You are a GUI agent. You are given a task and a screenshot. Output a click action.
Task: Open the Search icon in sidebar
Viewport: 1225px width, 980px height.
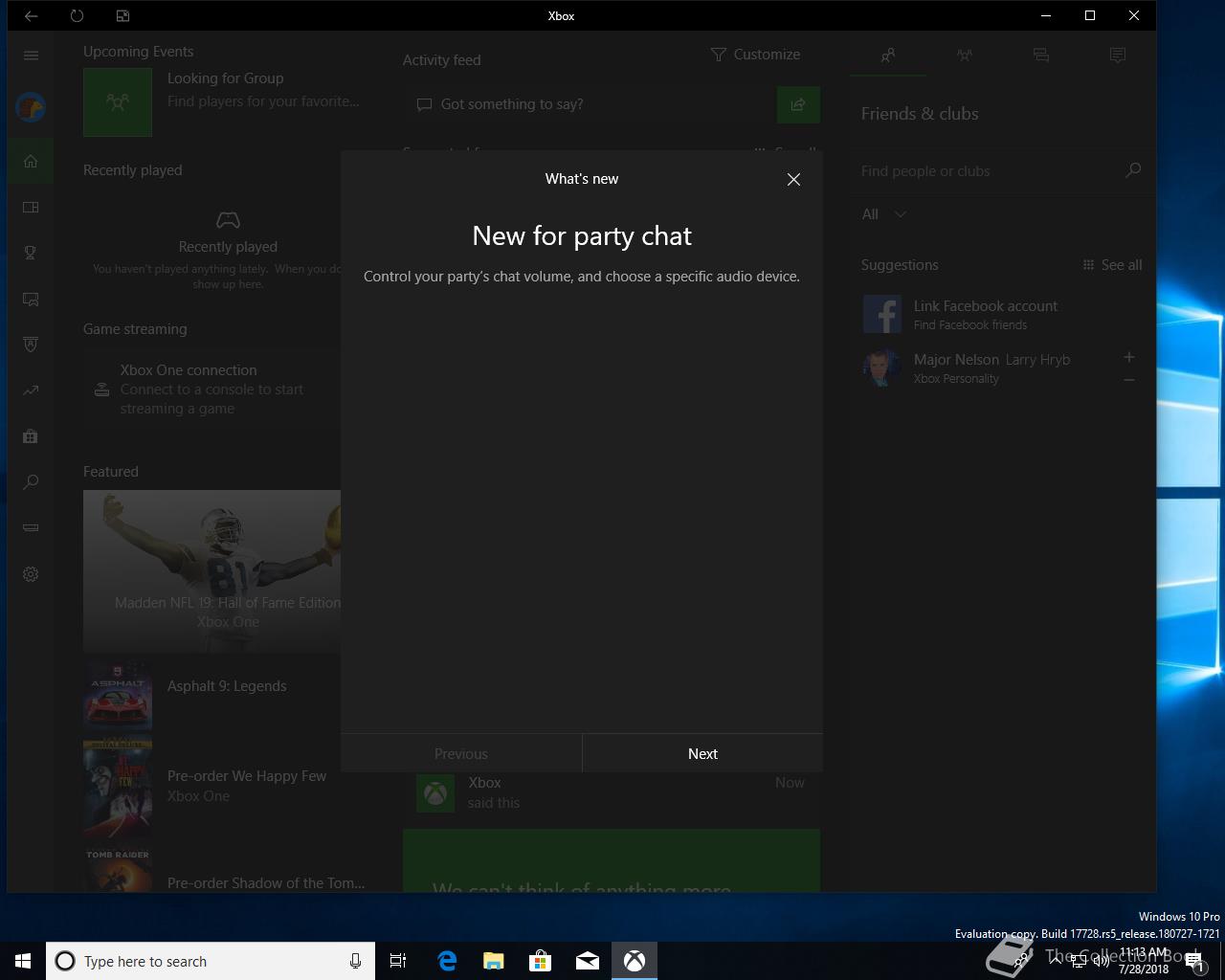tap(31, 481)
